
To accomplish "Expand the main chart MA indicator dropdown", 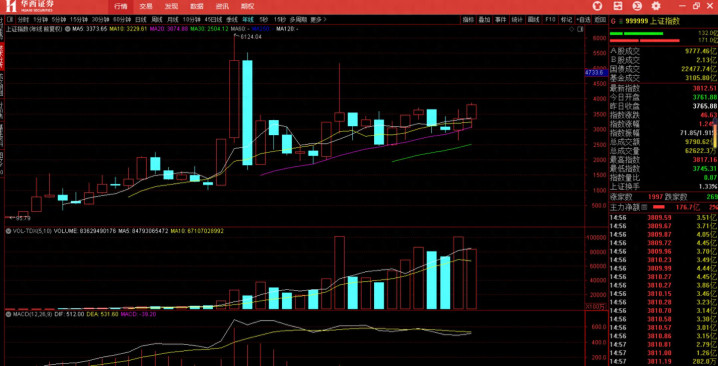I will [68, 29].
